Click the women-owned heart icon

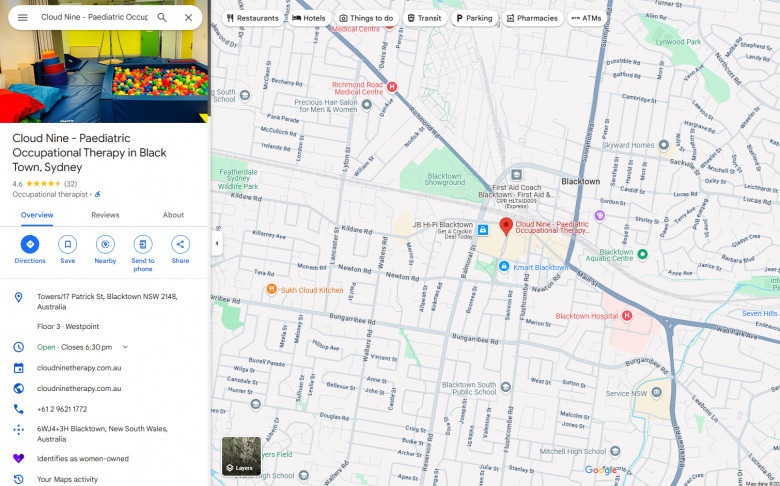[18, 459]
